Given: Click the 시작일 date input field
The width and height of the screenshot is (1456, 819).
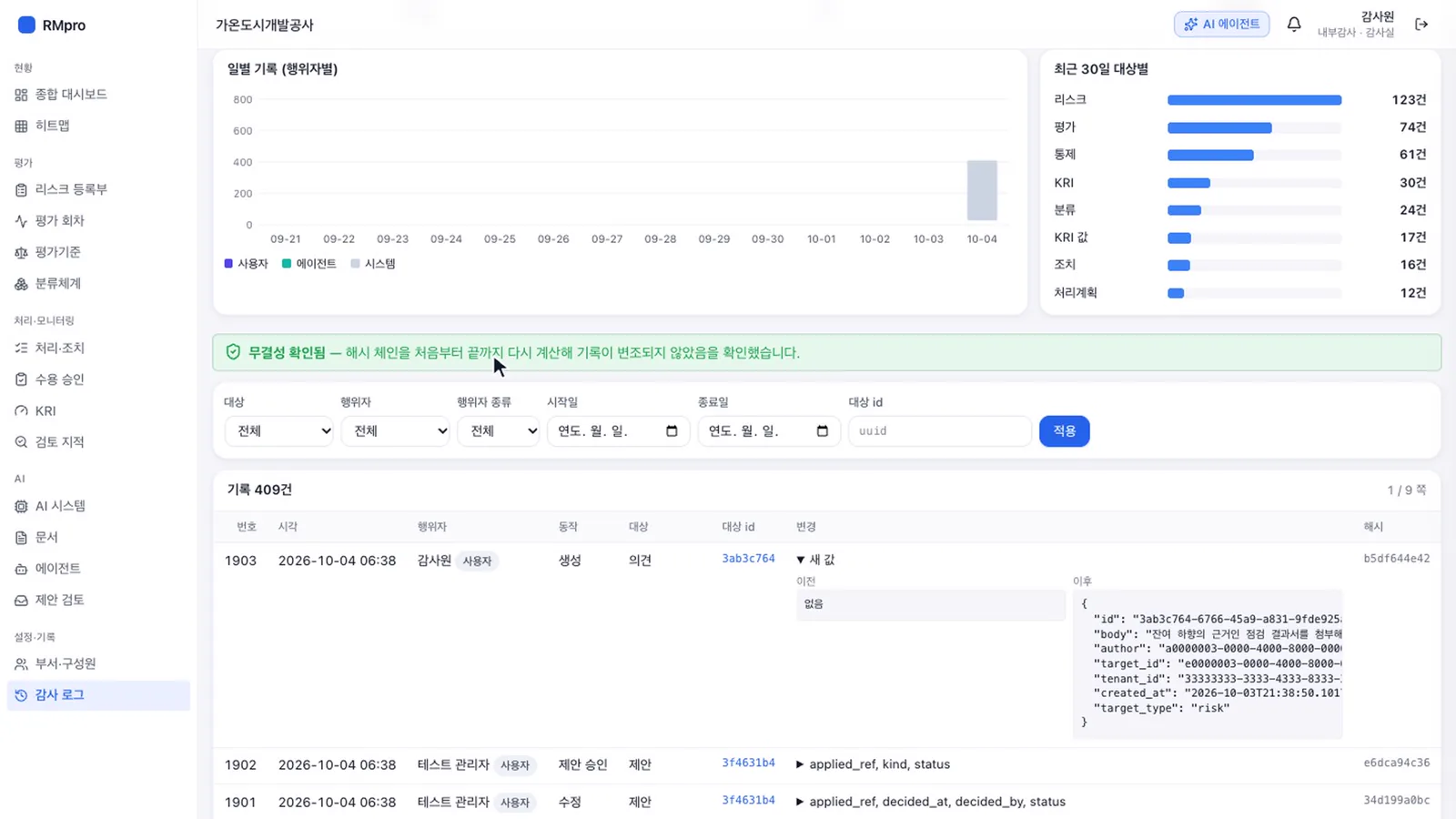Looking at the screenshot, I should (x=618, y=431).
